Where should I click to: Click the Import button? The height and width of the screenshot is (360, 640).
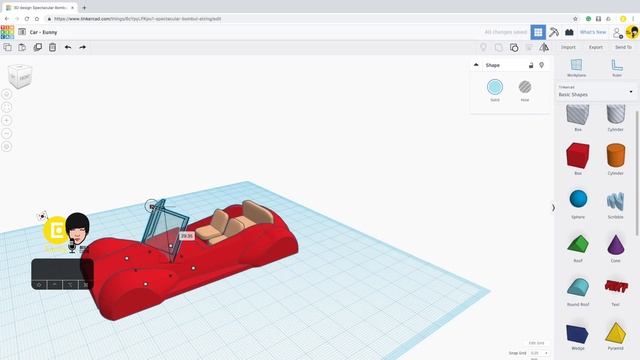[x=568, y=47]
